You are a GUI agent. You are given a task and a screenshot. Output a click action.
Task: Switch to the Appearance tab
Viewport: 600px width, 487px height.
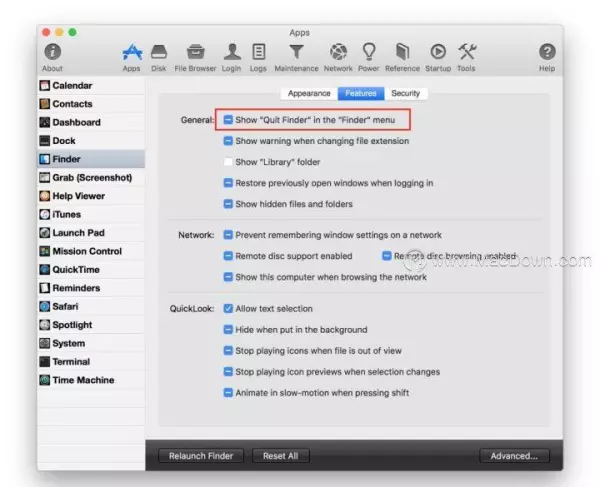pyautogui.click(x=309, y=93)
